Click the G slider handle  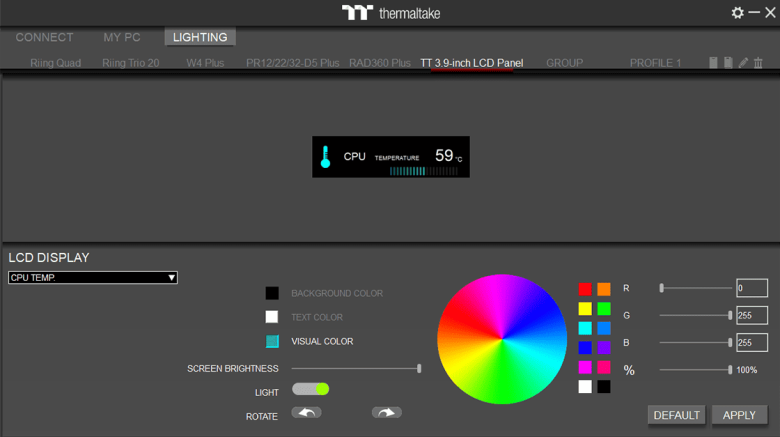coord(730,315)
